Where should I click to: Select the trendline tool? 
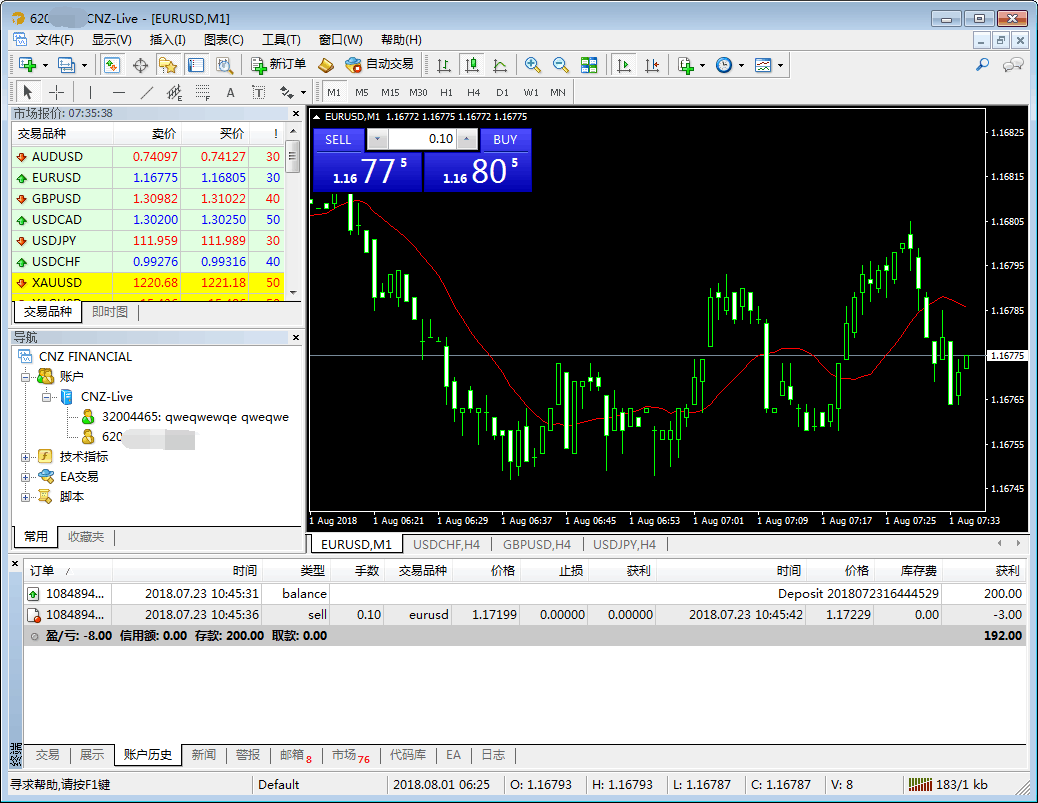point(146,92)
